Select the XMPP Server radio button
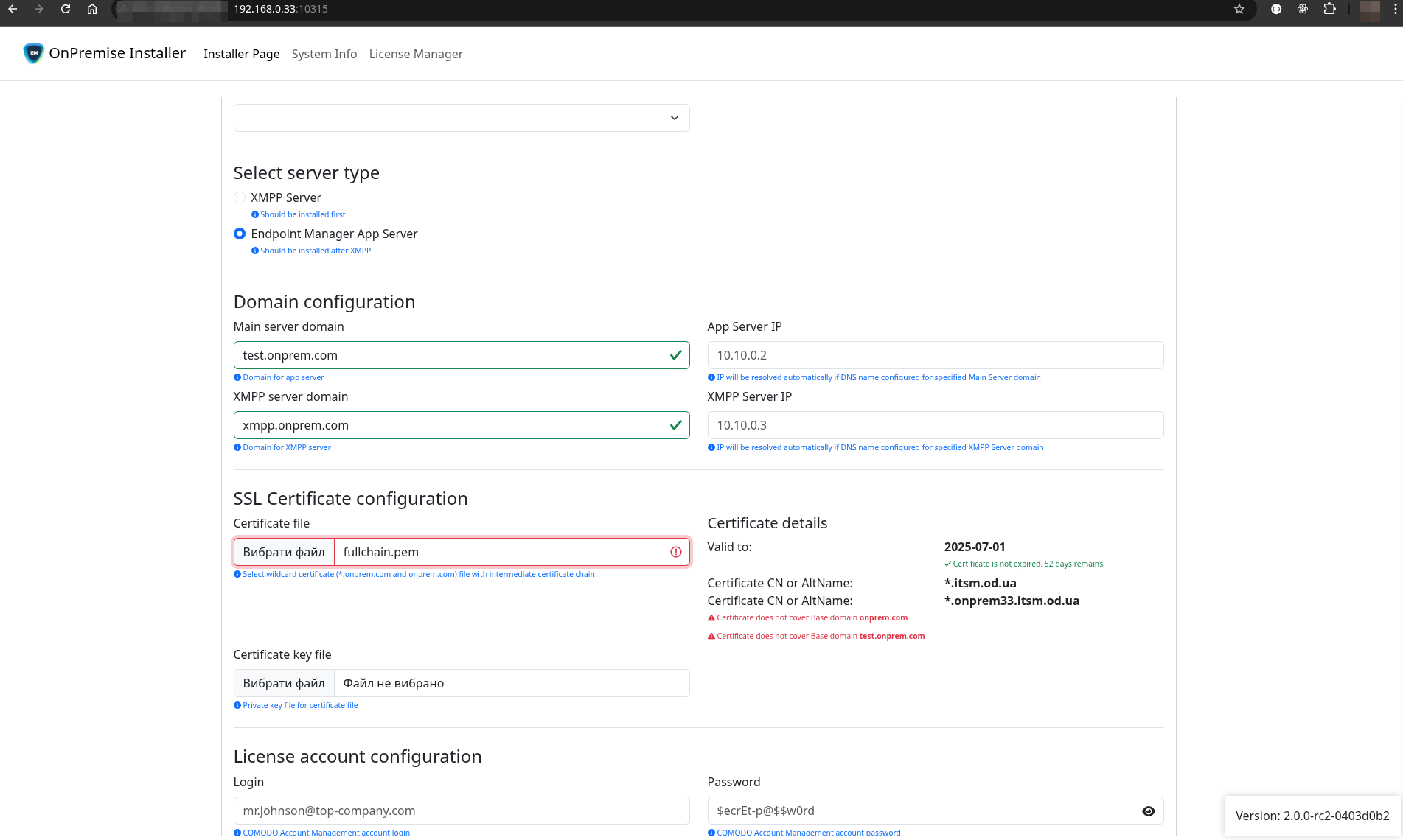The width and height of the screenshot is (1403, 840). (240, 197)
